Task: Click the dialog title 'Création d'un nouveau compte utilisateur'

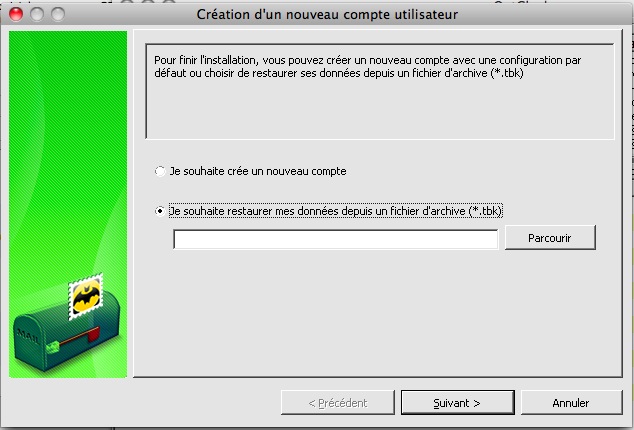Action: [x=327, y=15]
